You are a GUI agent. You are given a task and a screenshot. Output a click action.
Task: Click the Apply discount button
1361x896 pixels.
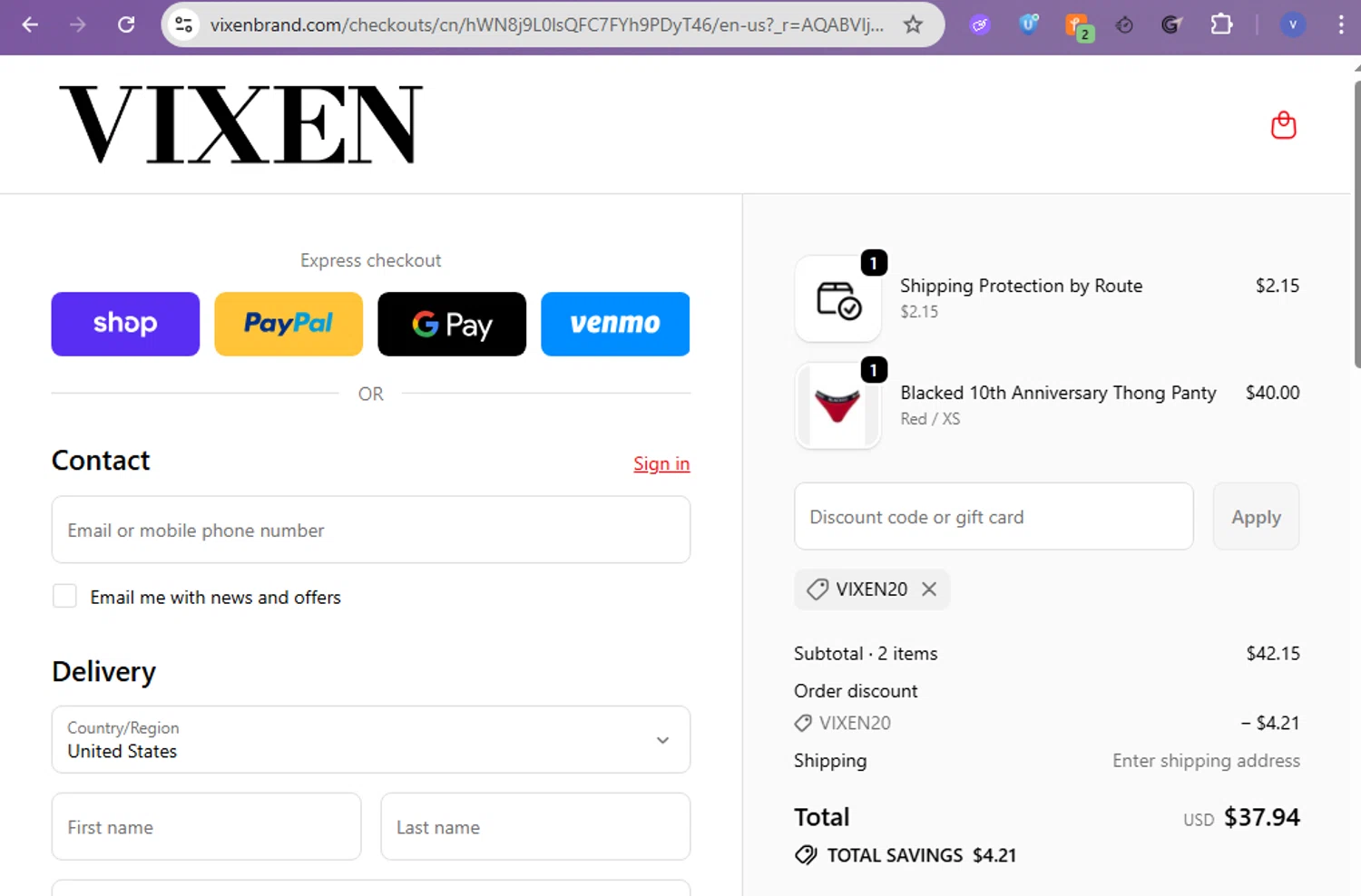[x=1256, y=516]
